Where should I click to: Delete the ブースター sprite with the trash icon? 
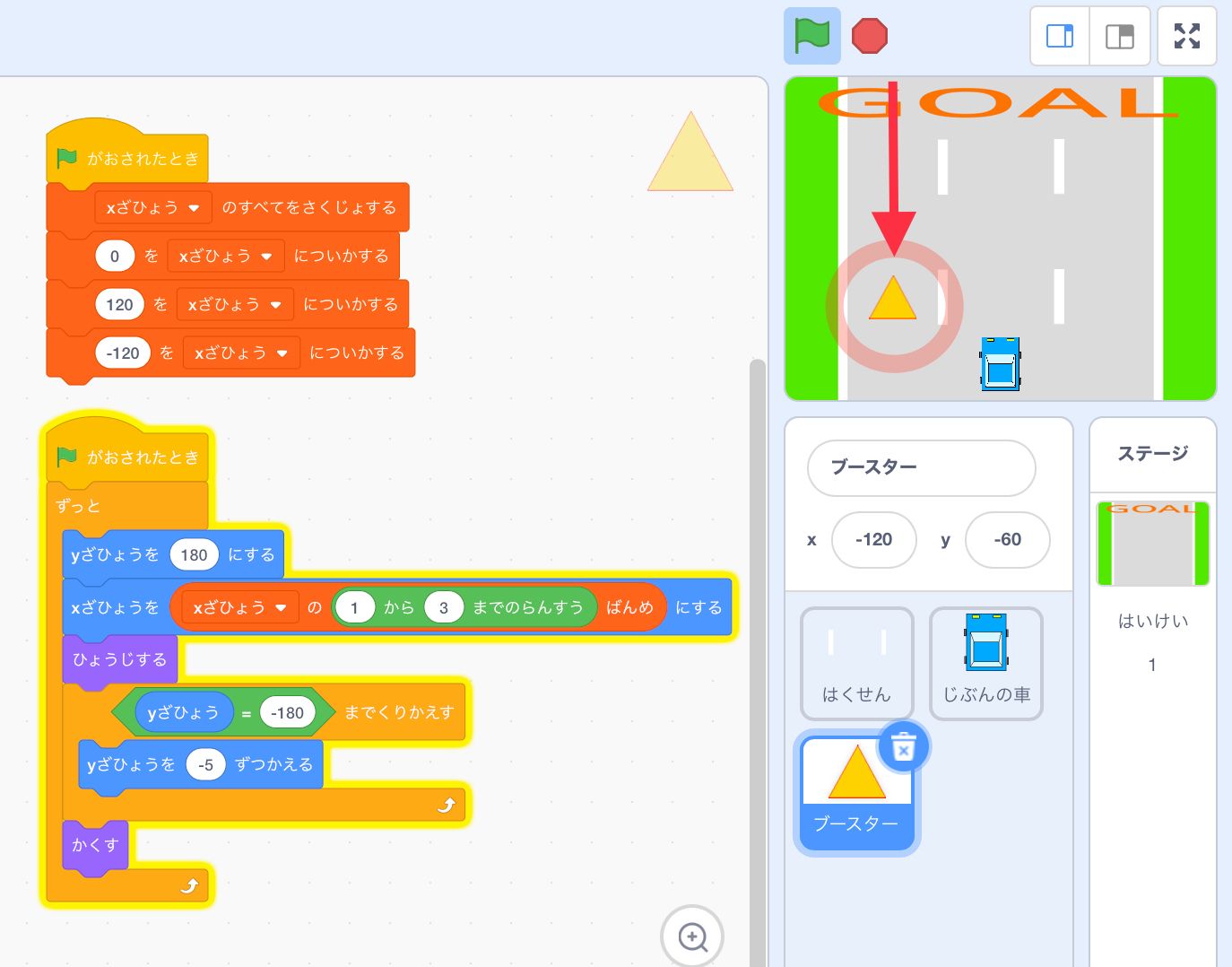click(904, 746)
